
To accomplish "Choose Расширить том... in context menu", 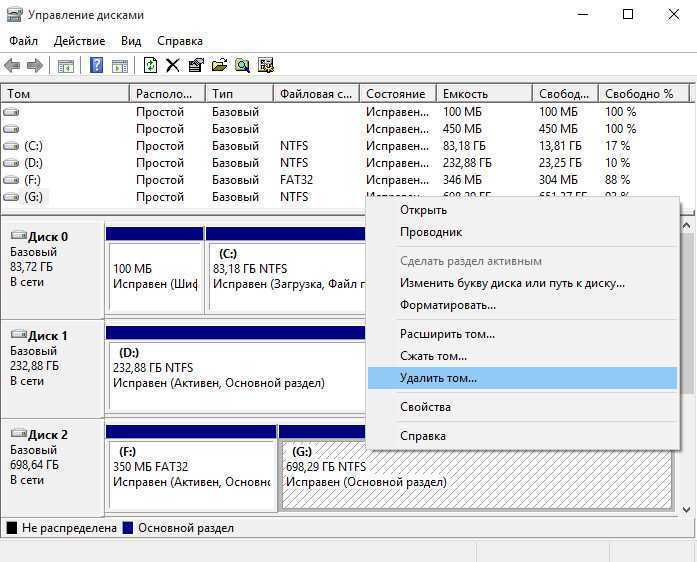I will (x=522, y=334).
